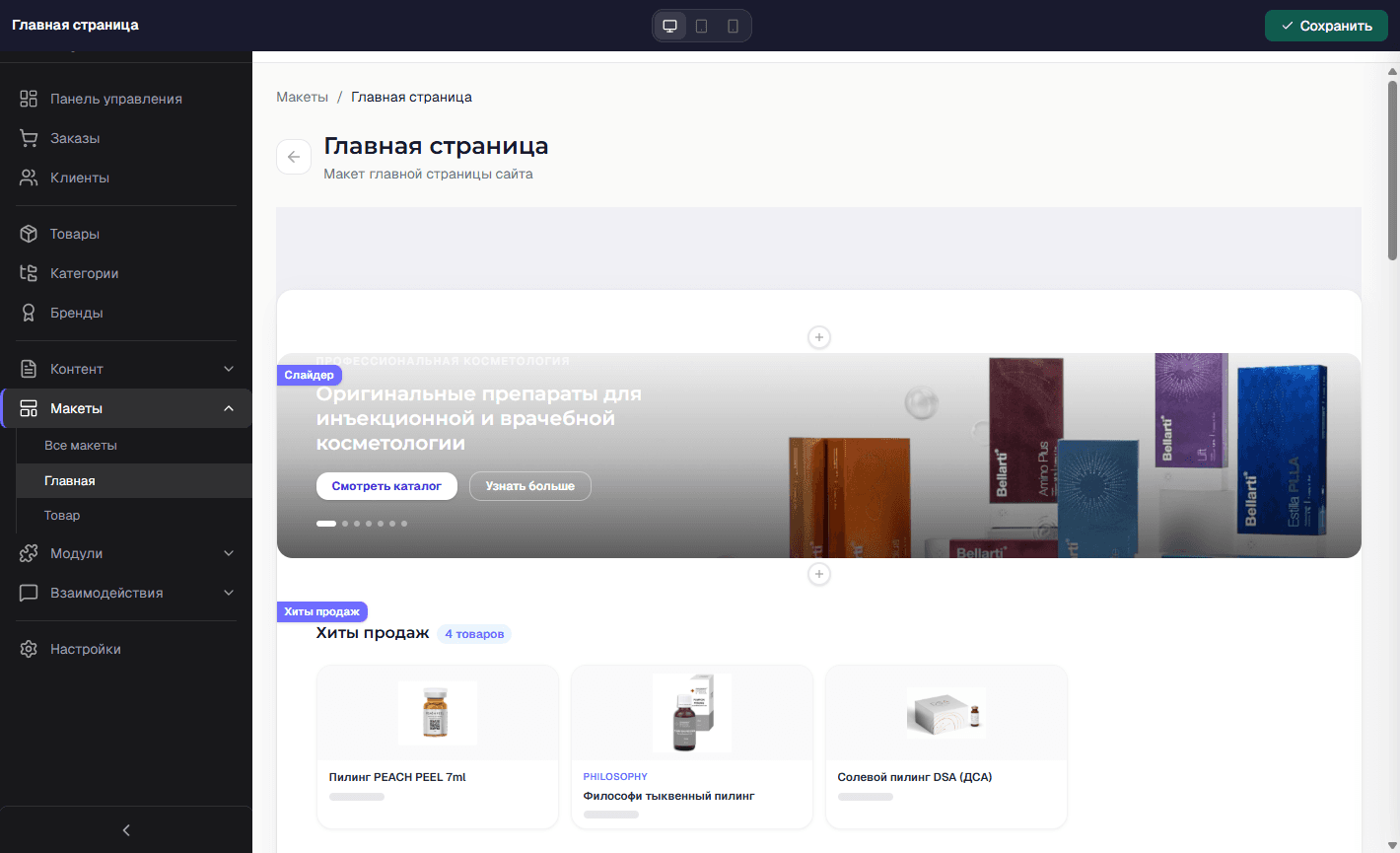Viewport: 1400px width, 853px height.
Task: Open the Настройки gear icon
Action: pyautogui.click(x=29, y=649)
